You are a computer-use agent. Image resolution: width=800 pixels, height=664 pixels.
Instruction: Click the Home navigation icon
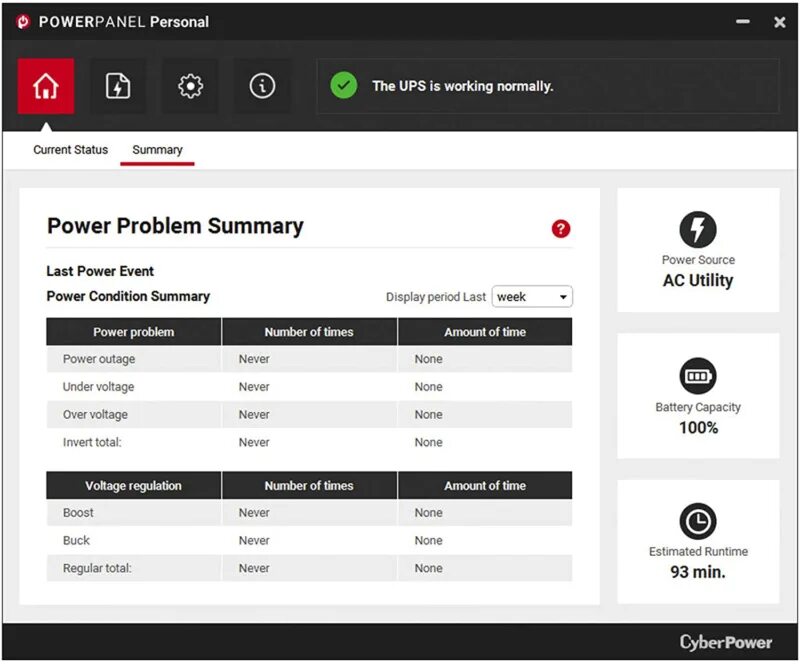[46, 86]
